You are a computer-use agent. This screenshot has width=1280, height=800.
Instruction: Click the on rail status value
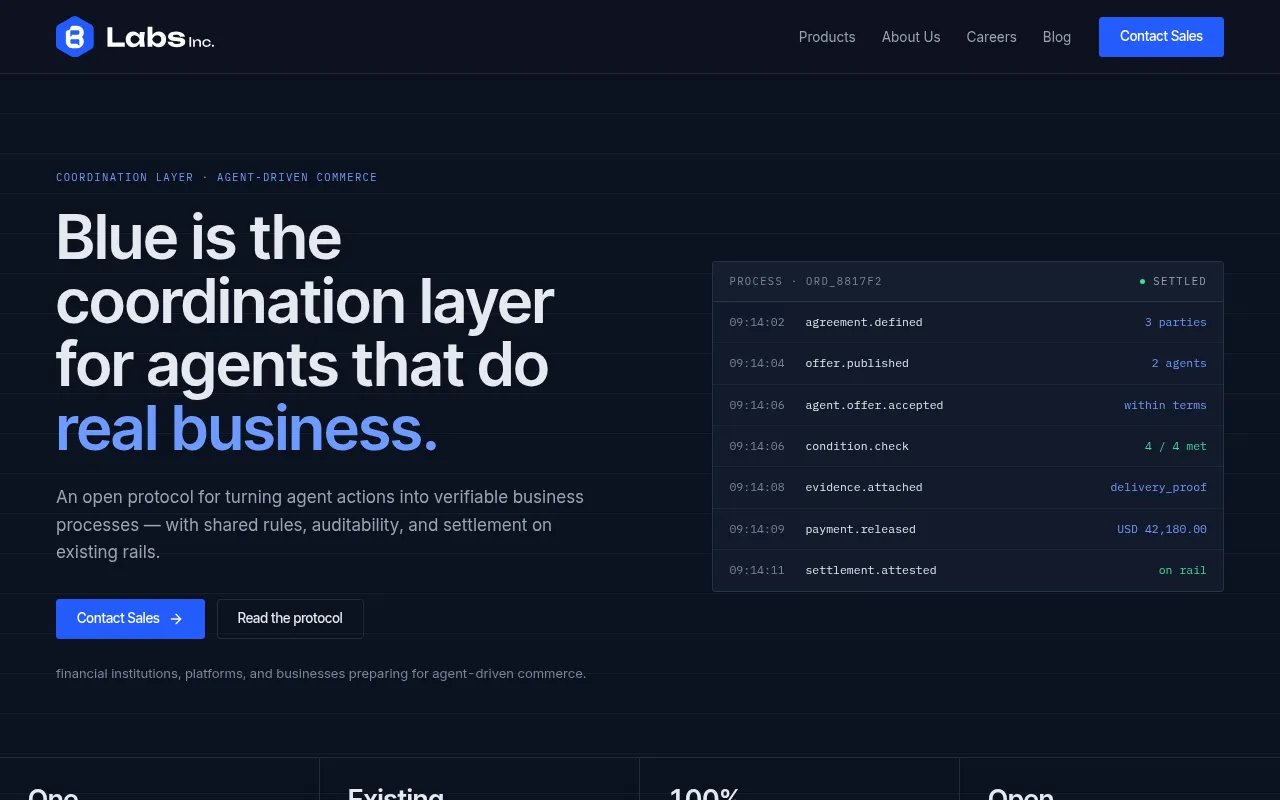tap(1183, 570)
